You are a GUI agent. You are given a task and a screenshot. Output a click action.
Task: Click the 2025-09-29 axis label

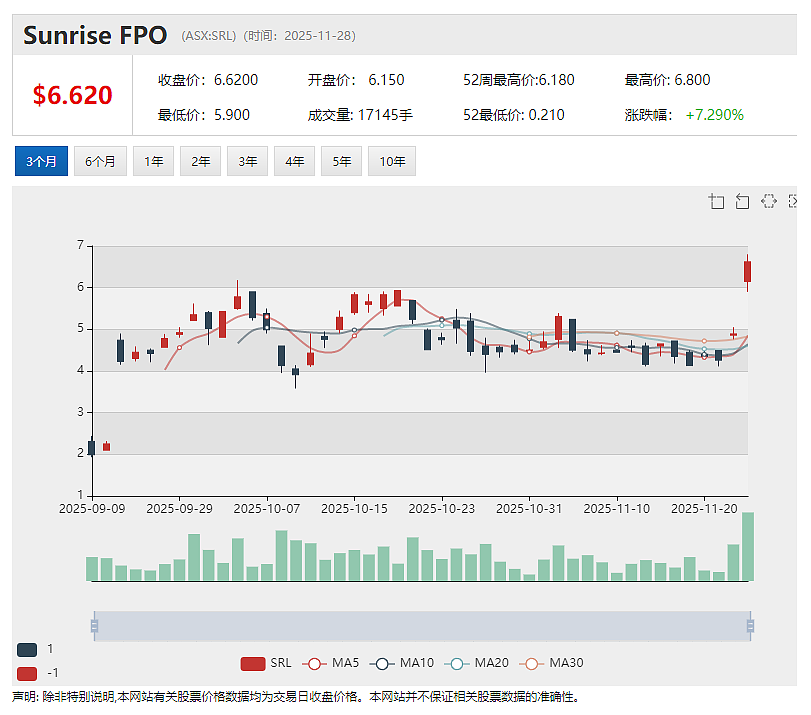179,509
